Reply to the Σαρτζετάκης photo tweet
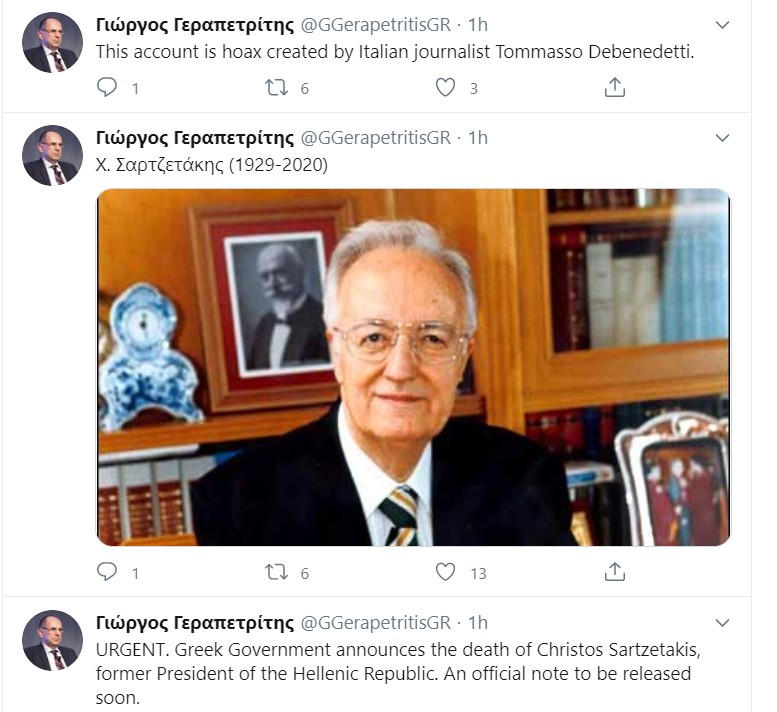Image resolution: width=777 pixels, height=712 pixels. pyautogui.click(x=107, y=572)
